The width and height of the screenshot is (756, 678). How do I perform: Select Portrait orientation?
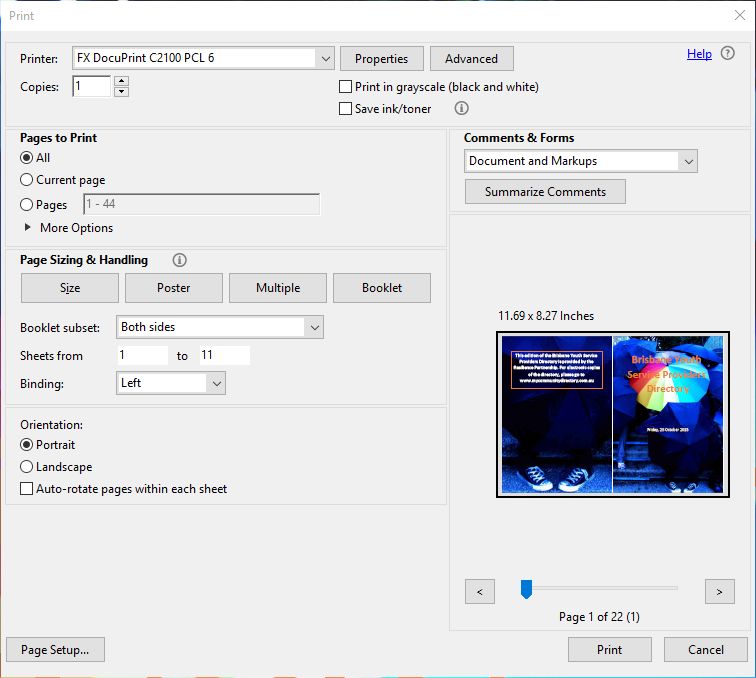[27, 445]
